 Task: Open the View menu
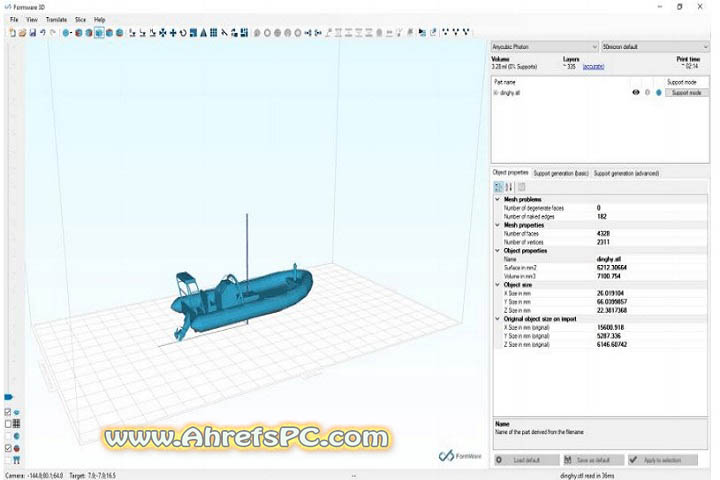[32, 20]
